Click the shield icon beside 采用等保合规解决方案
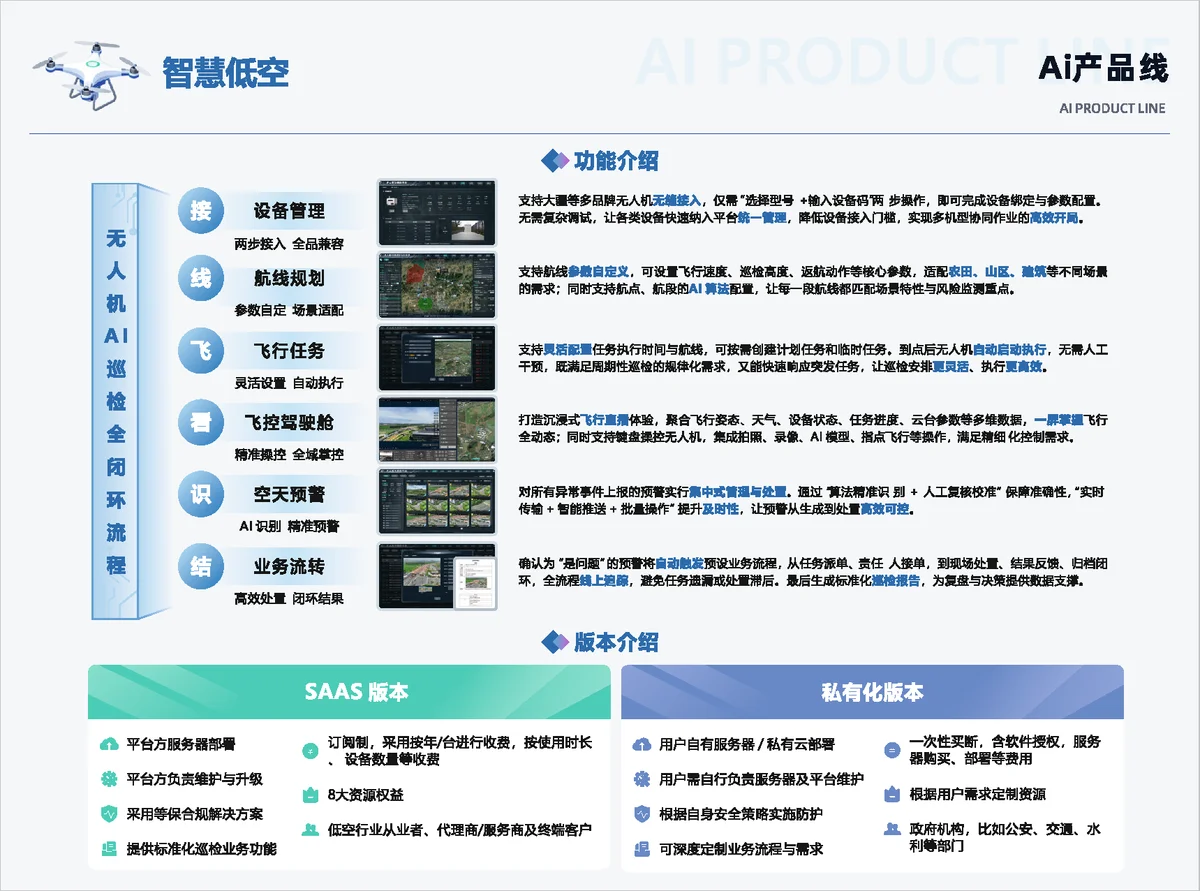 [109, 814]
